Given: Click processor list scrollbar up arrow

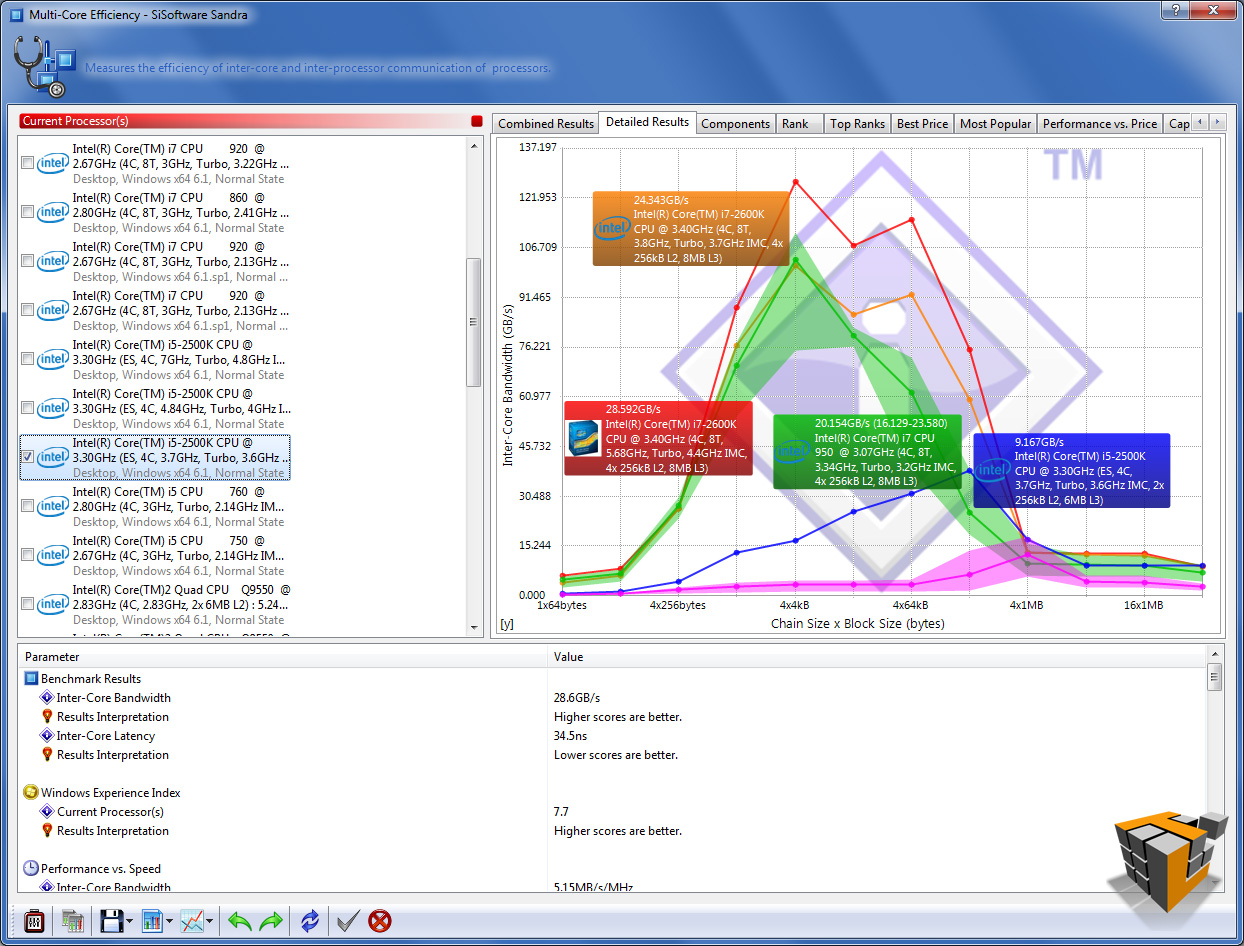Looking at the screenshot, I should pos(474,145).
